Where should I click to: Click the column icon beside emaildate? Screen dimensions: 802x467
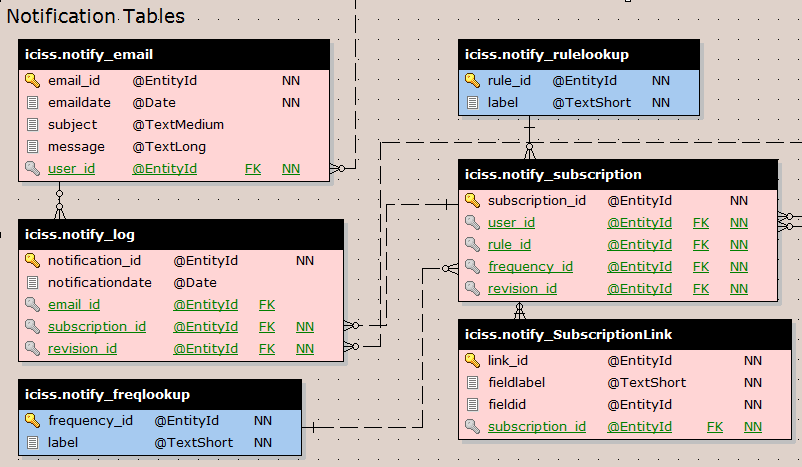(x=32, y=102)
